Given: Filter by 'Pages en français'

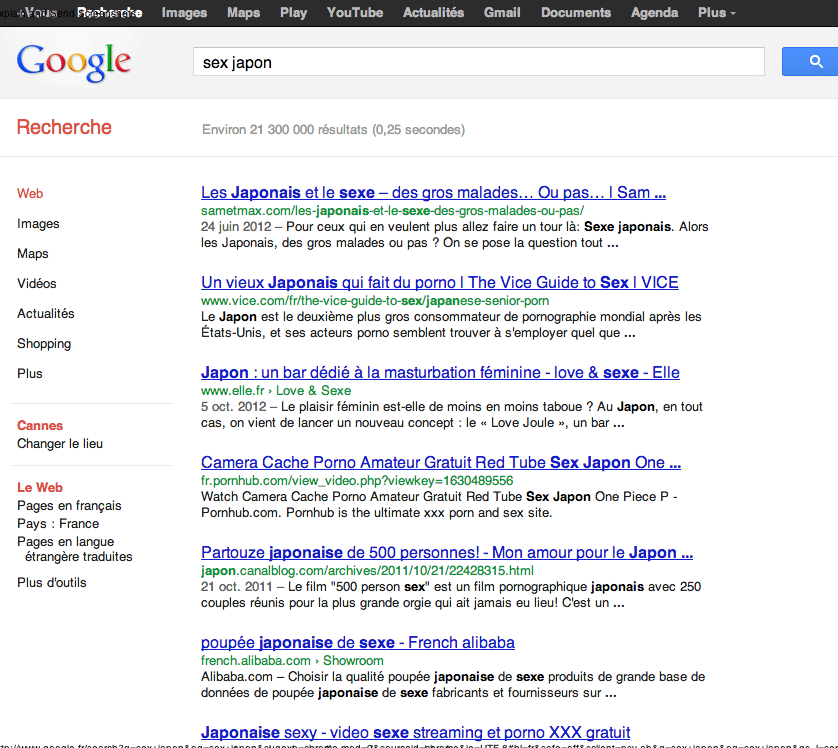Looking at the screenshot, I should point(69,505).
